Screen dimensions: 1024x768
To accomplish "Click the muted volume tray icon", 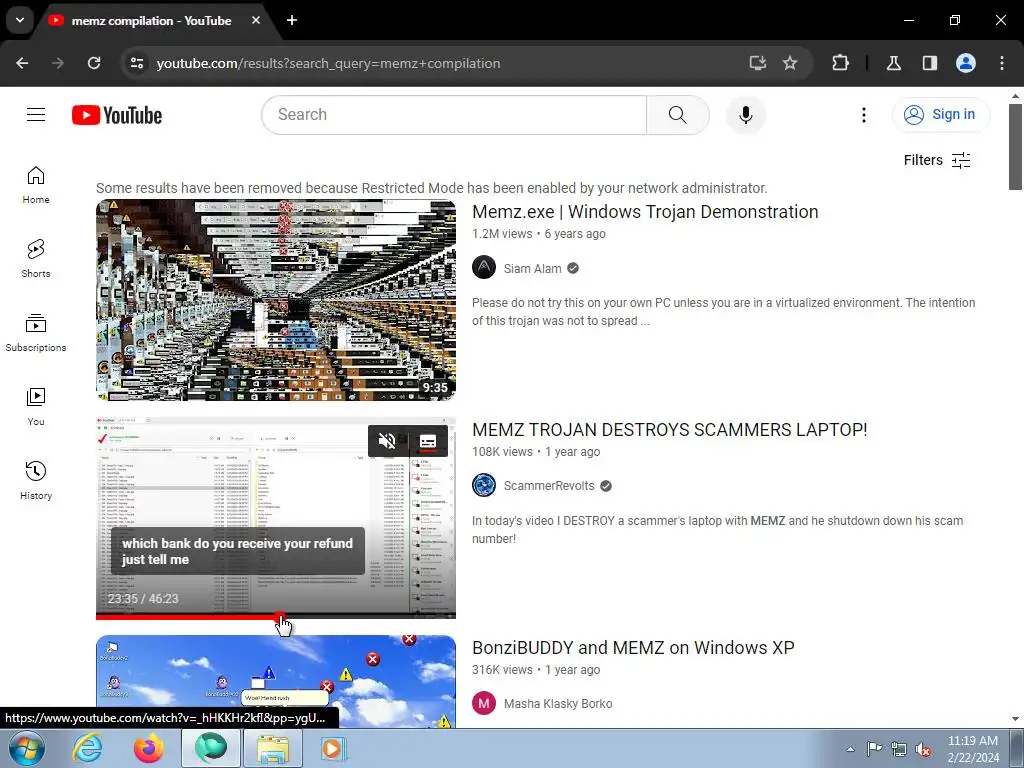I will pyautogui.click(x=923, y=749).
